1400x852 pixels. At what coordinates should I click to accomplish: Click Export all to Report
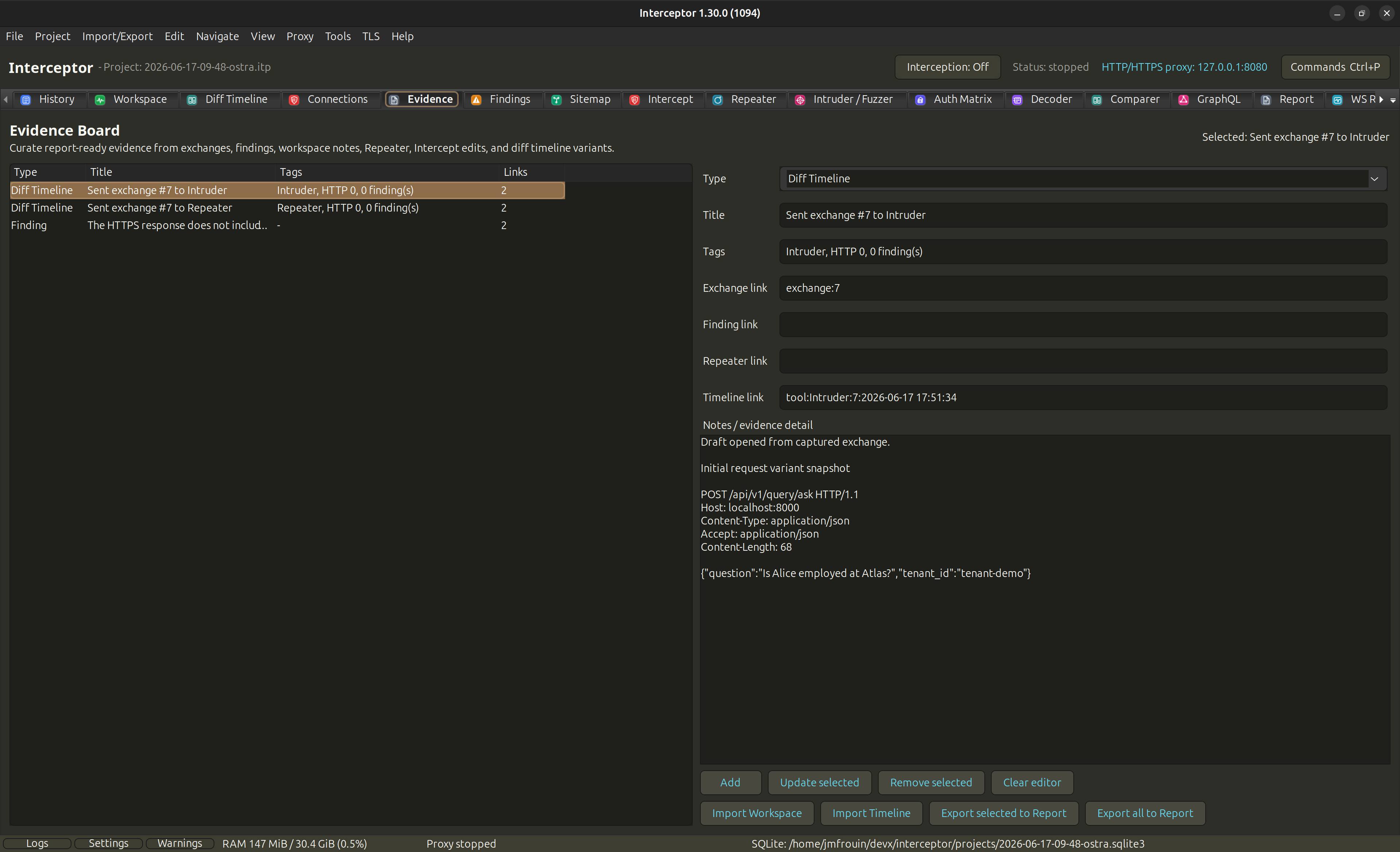click(x=1145, y=813)
